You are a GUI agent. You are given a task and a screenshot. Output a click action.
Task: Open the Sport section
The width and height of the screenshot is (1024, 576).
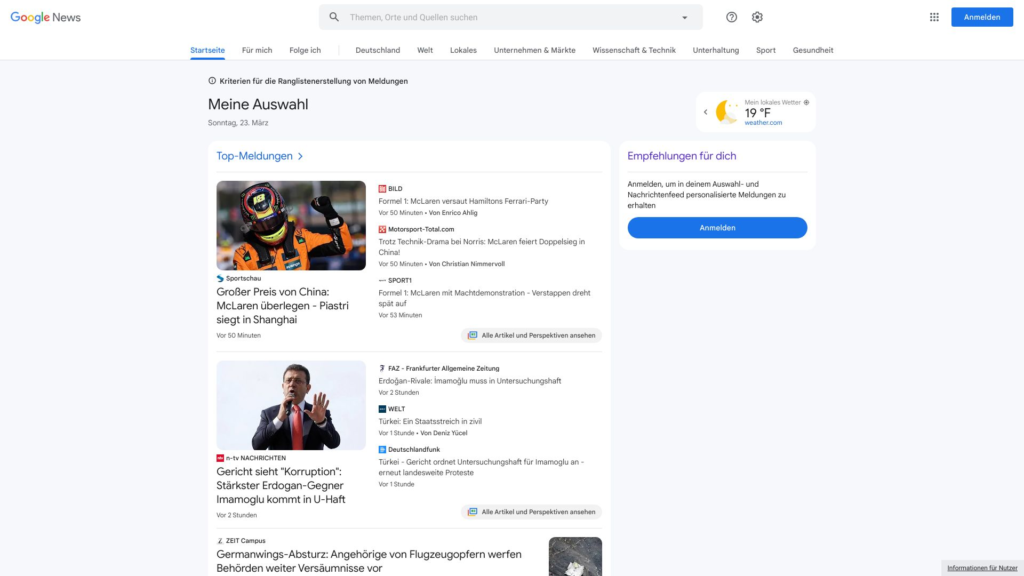pyautogui.click(x=765, y=50)
